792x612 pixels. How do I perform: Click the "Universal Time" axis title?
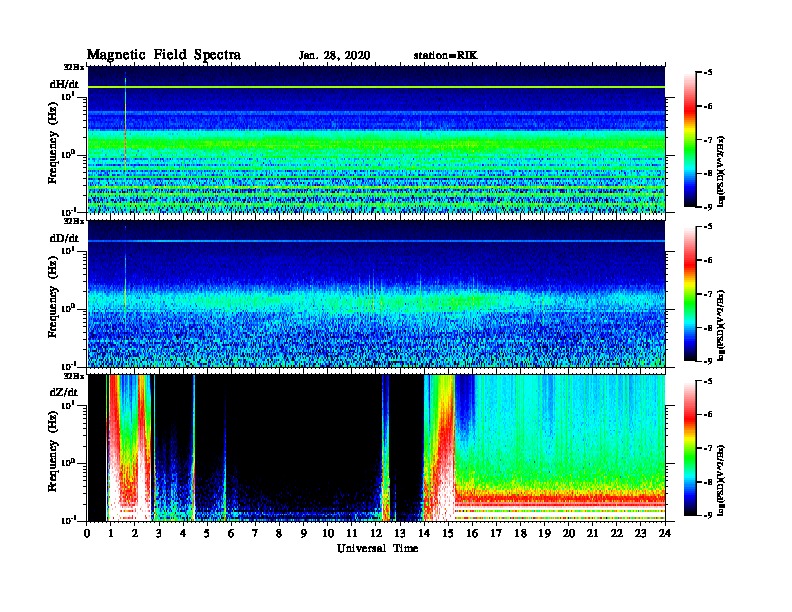(x=377, y=548)
